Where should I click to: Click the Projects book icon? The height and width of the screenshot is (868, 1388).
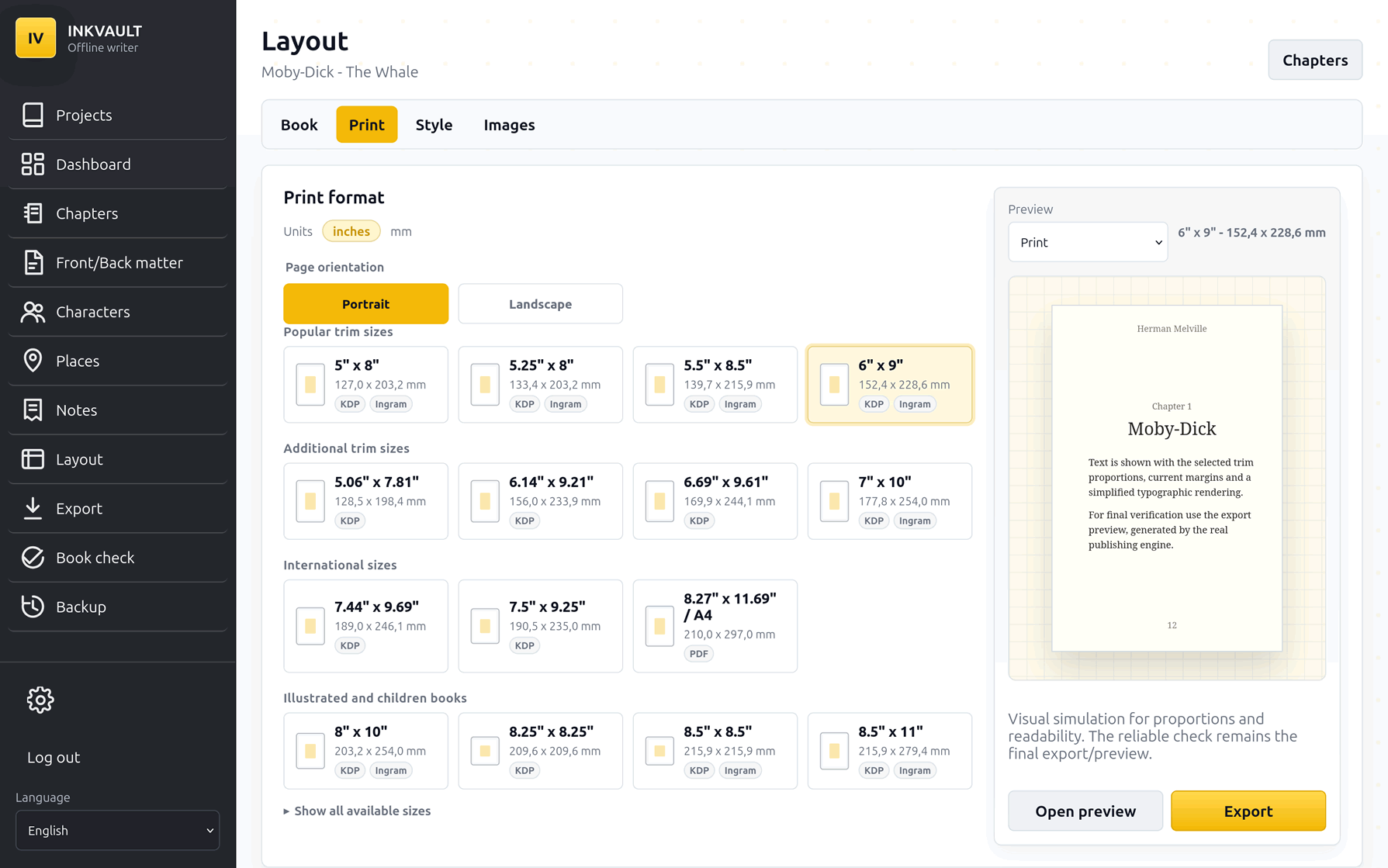click(33, 115)
